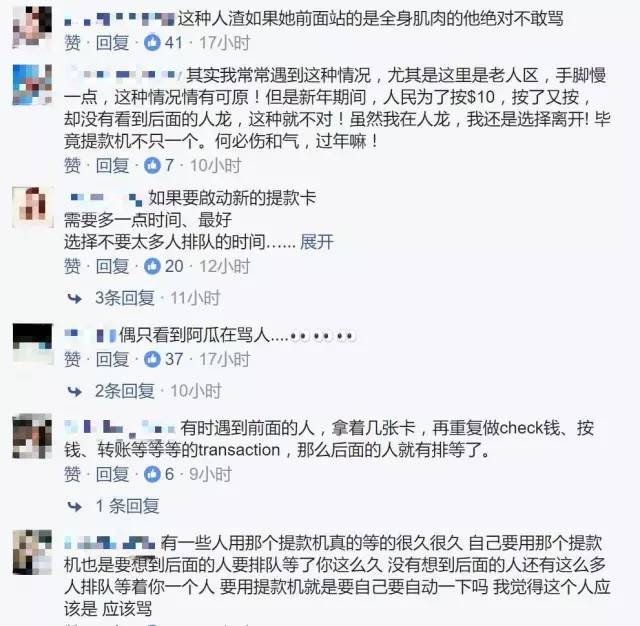Viewport: 640px width, 626px height.
Task: Expand the 3条回复 thread
Action: tap(125, 298)
